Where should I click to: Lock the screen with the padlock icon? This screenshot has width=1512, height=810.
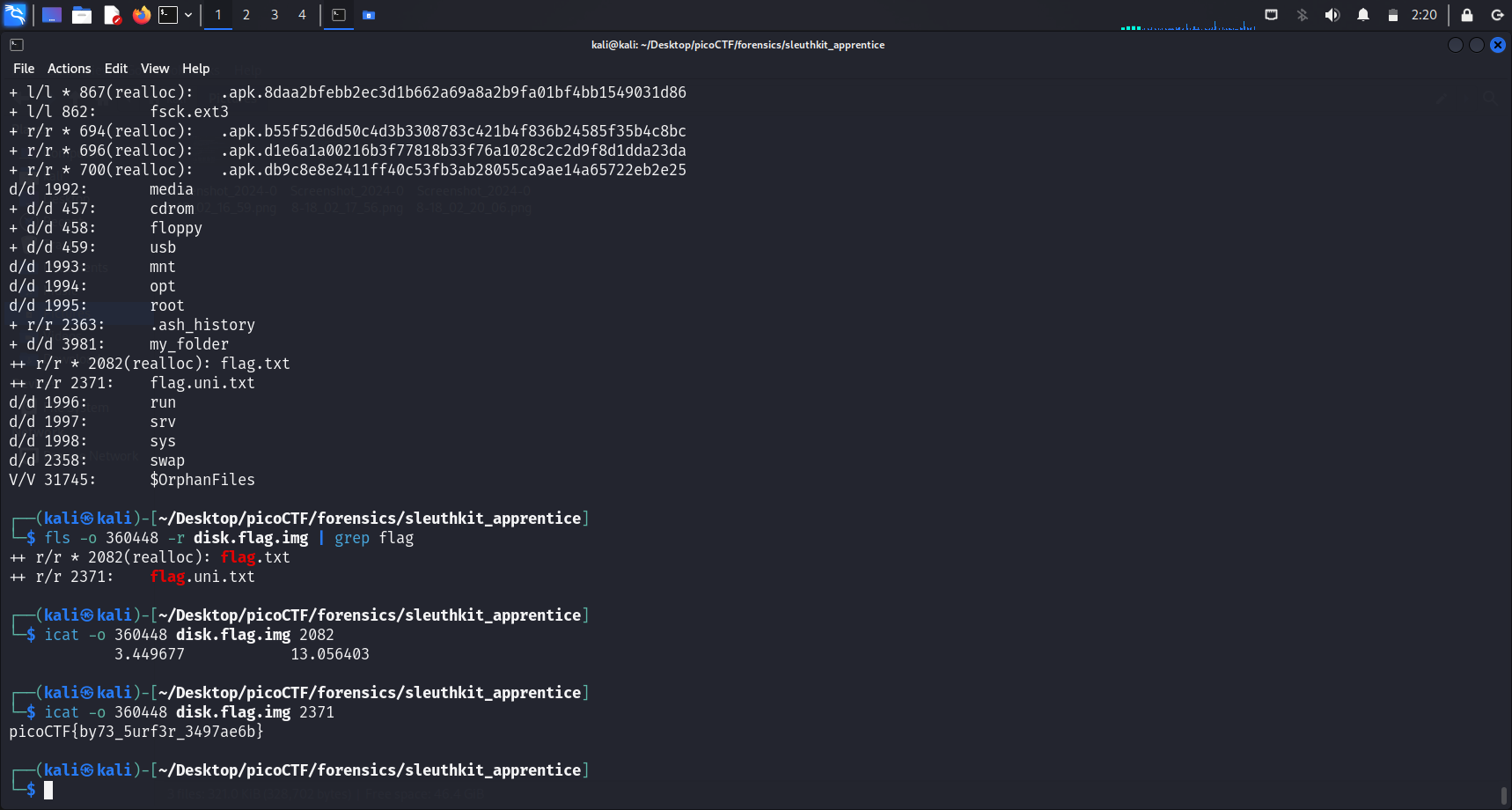(1467, 15)
